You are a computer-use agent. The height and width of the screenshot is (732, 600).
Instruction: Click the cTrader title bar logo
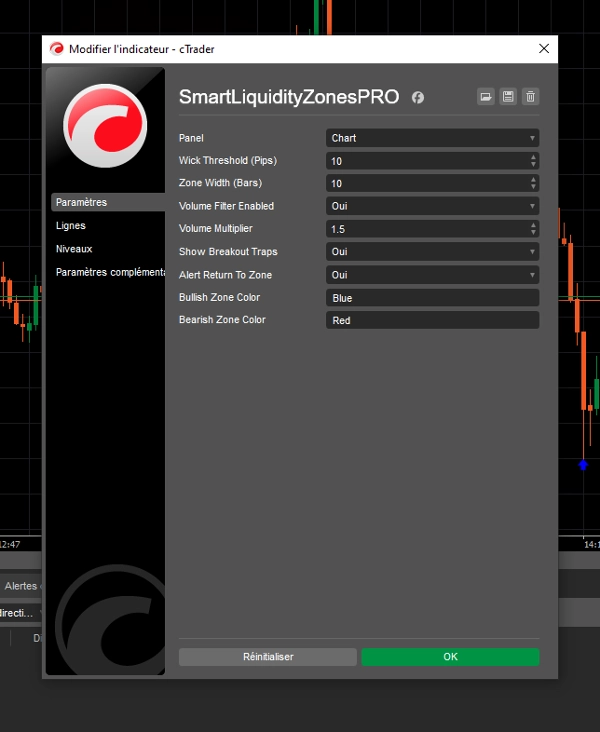[56, 49]
